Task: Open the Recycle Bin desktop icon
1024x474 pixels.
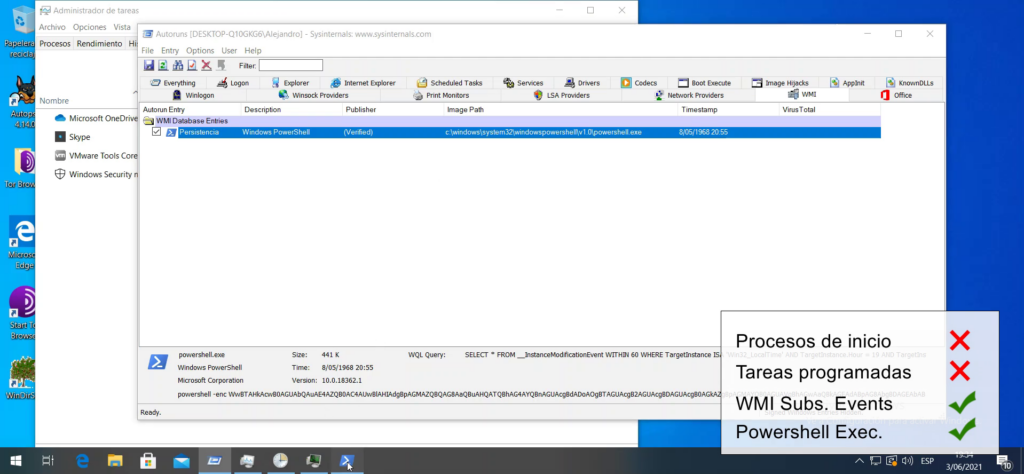Action: [x=24, y=31]
